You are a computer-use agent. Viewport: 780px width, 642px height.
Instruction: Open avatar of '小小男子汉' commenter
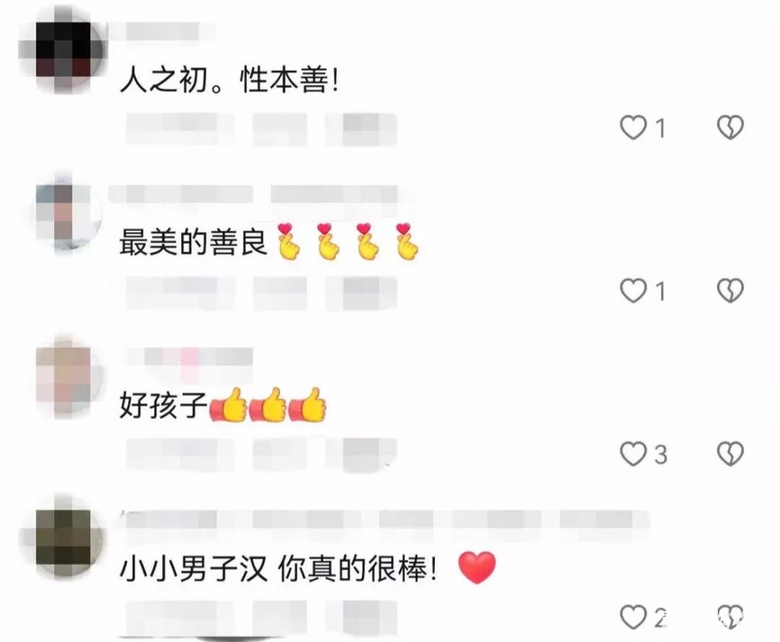point(63,540)
